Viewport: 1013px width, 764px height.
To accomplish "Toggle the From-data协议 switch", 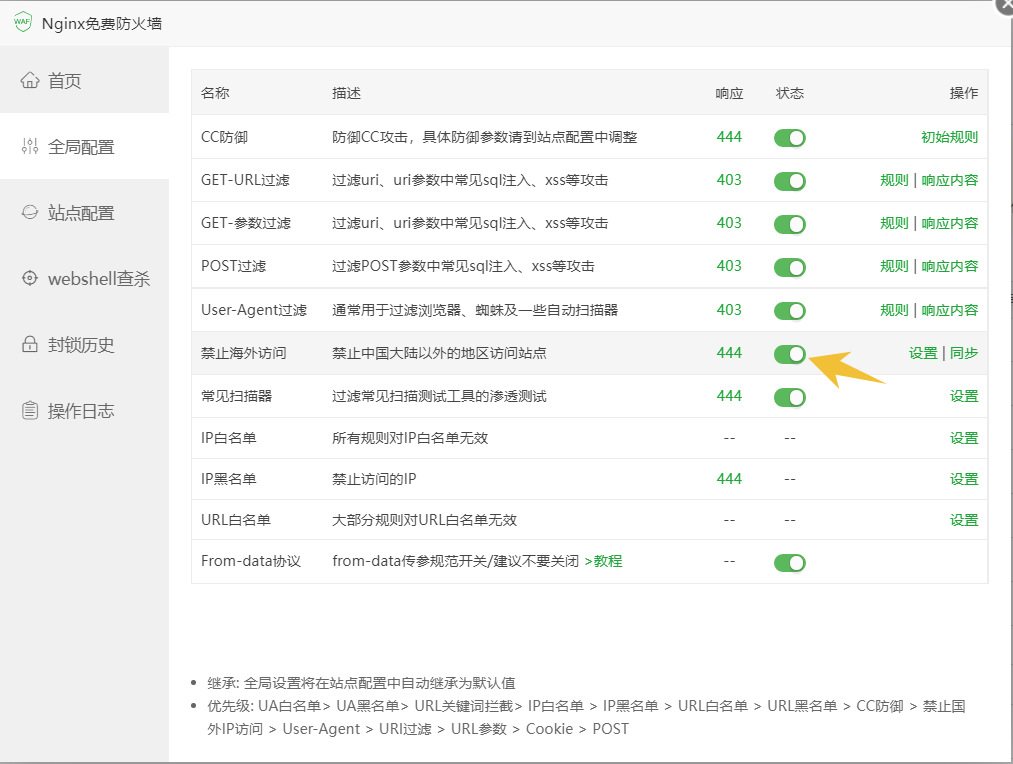I will click(789, 563).
